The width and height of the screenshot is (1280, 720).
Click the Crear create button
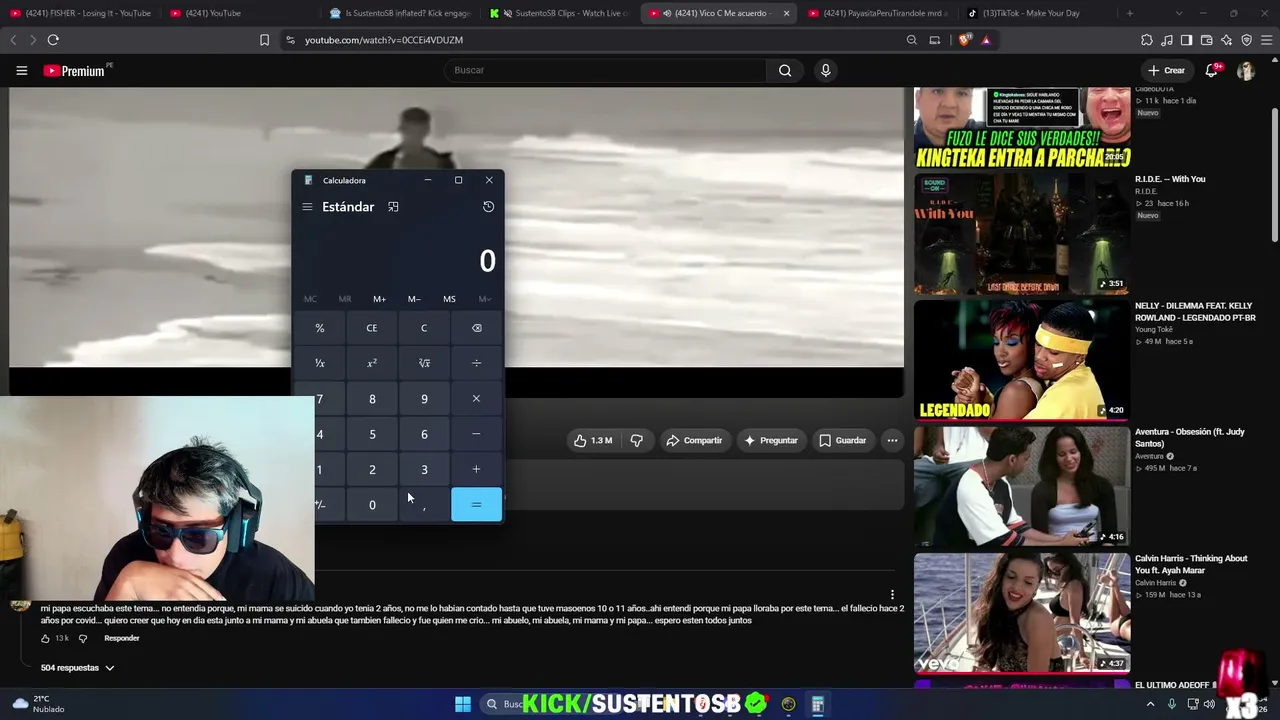point(1166,70)
